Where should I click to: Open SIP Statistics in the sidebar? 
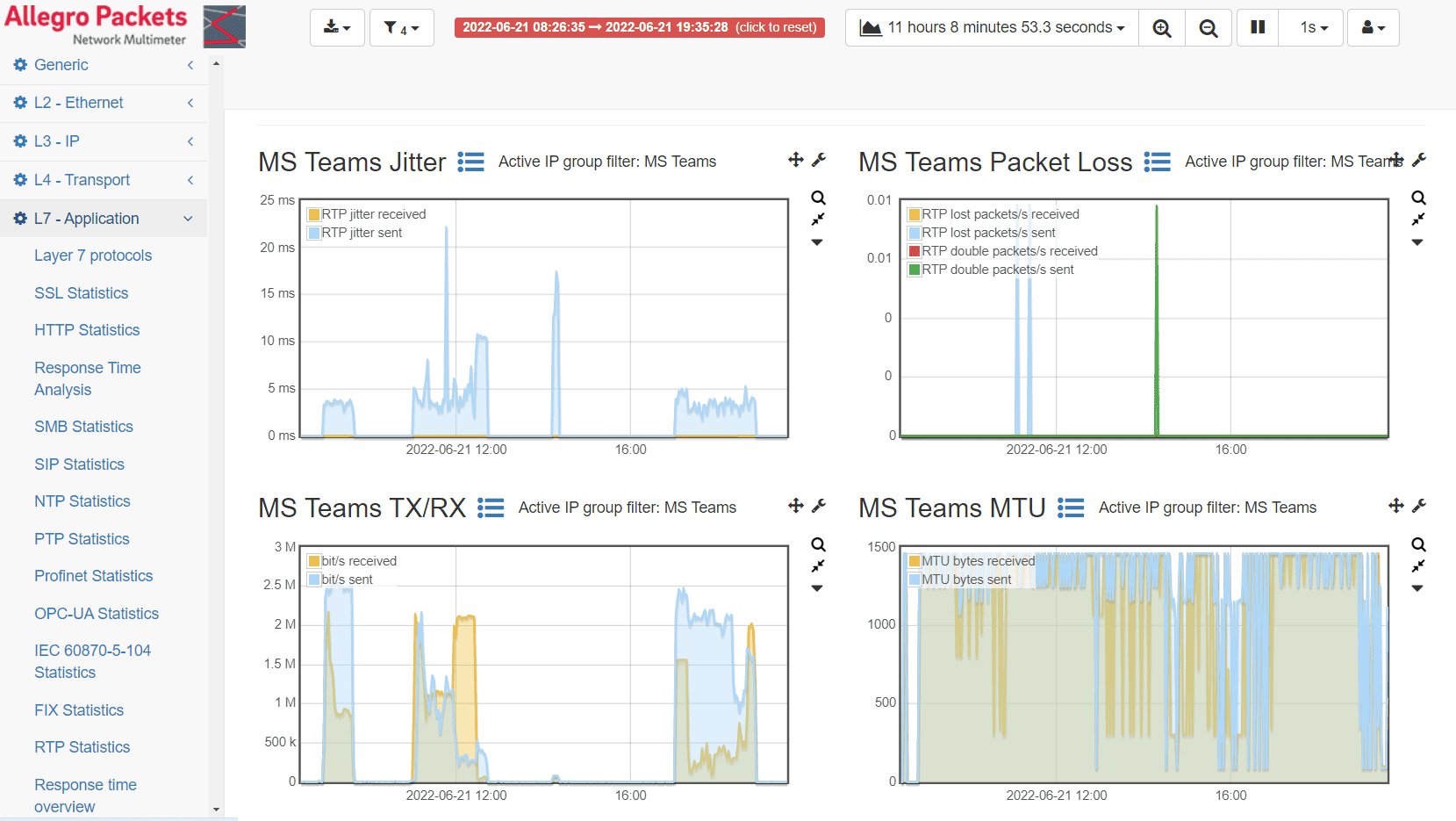pyautogui.click(x=80, y=465)
